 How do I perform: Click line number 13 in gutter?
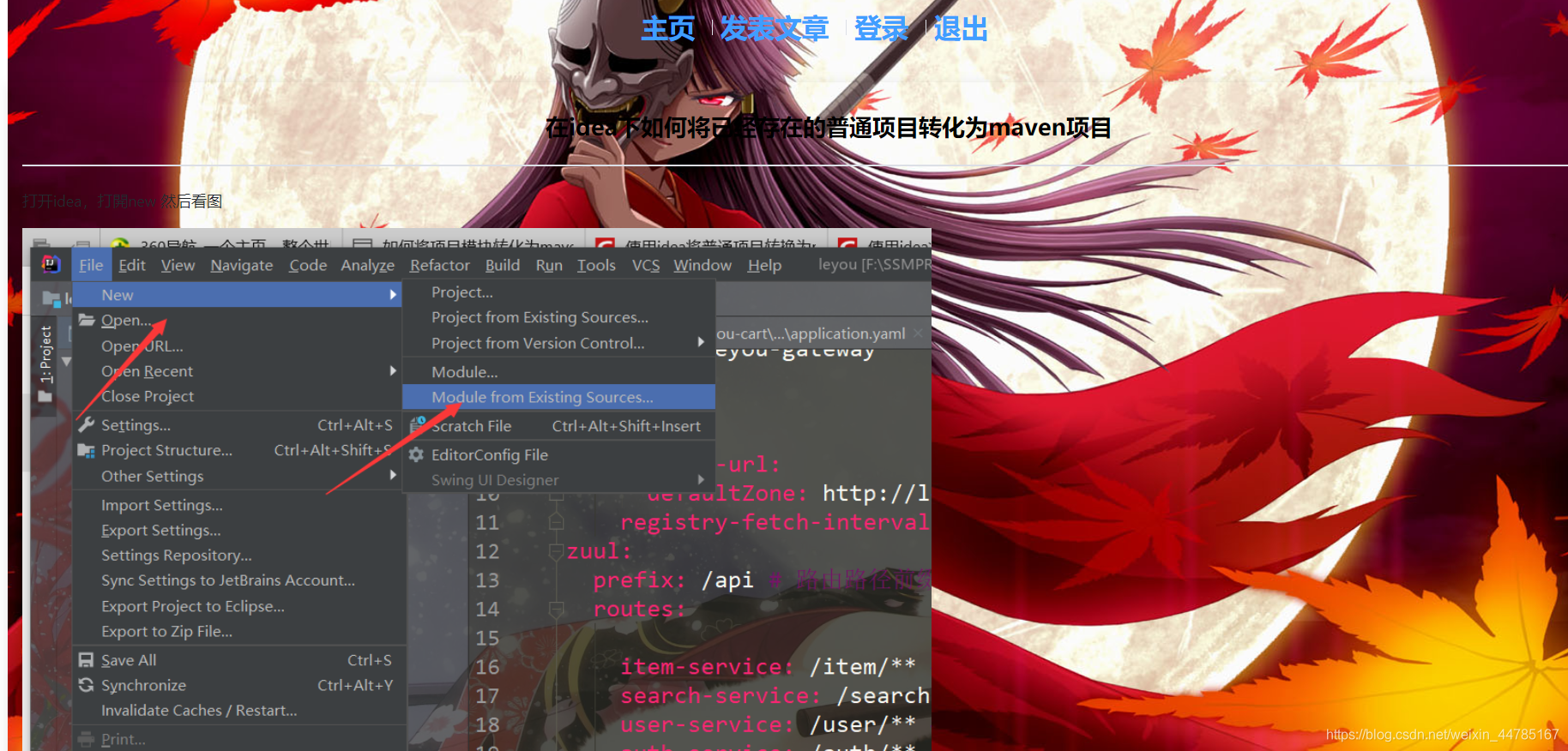click(487, 580)
